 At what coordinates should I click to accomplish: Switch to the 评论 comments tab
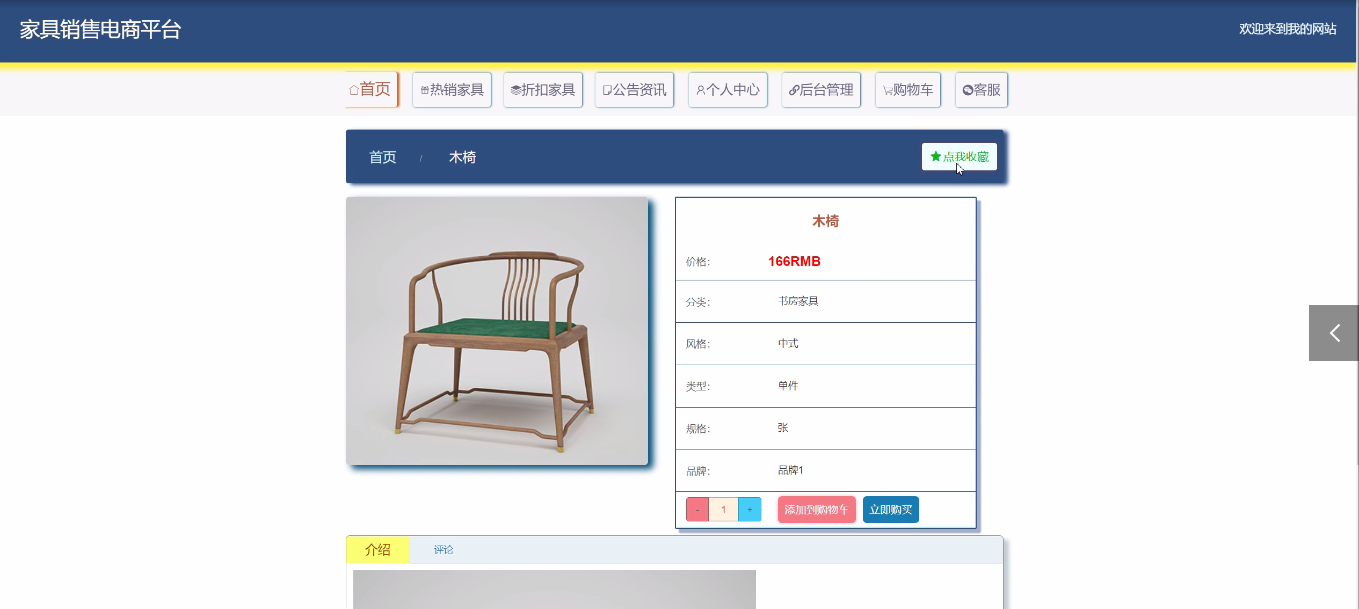point(443,550)
